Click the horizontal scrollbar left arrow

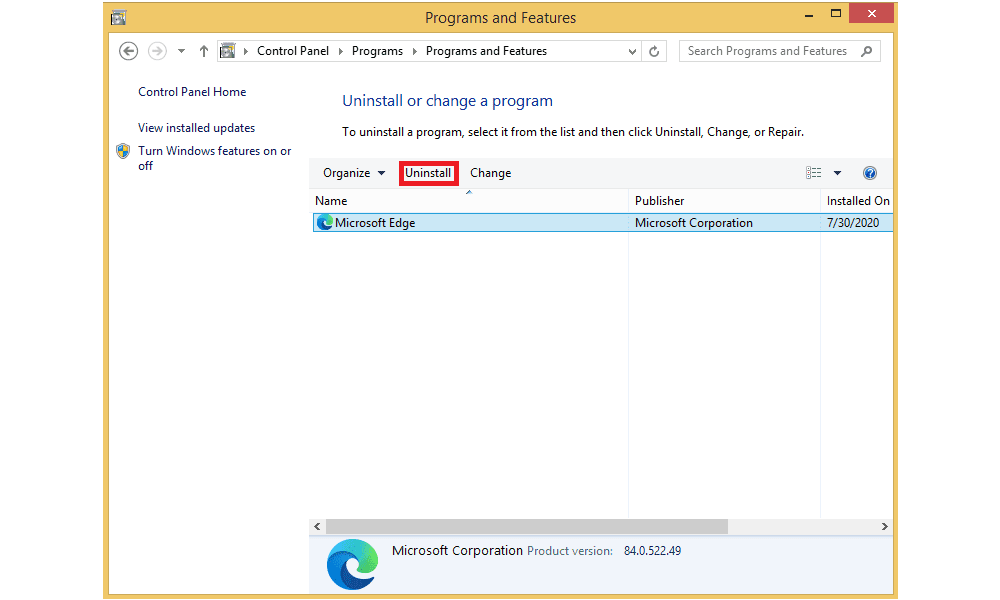pyautogui.click(x=317, y=527)
